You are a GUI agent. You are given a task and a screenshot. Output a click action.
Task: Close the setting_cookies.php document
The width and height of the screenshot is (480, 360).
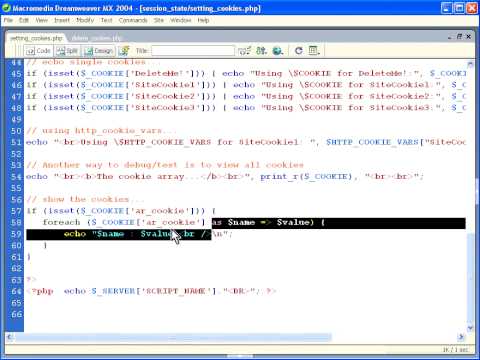tap(469, 36)
